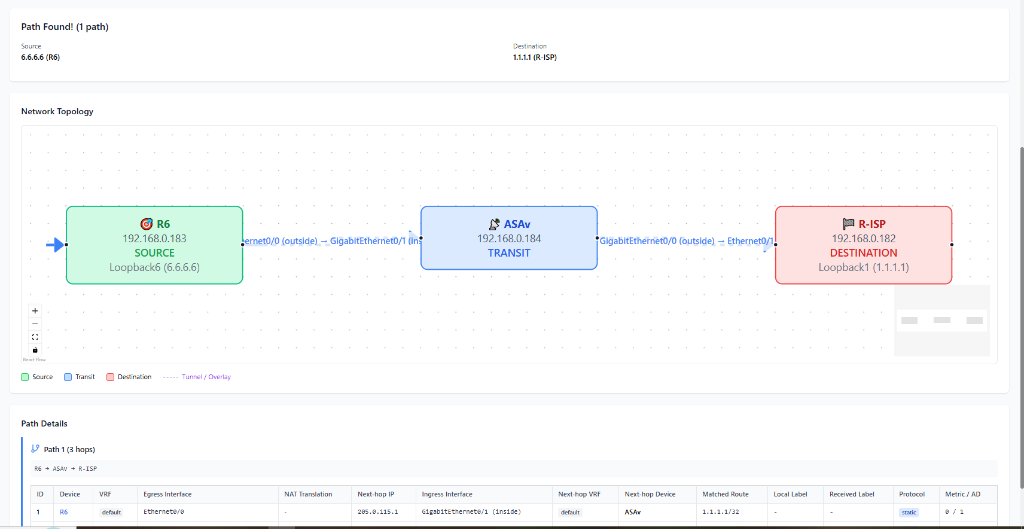Select the R-ISP destination node
The height and width of the screenshot is (529, 1024).
click(863, 245)
